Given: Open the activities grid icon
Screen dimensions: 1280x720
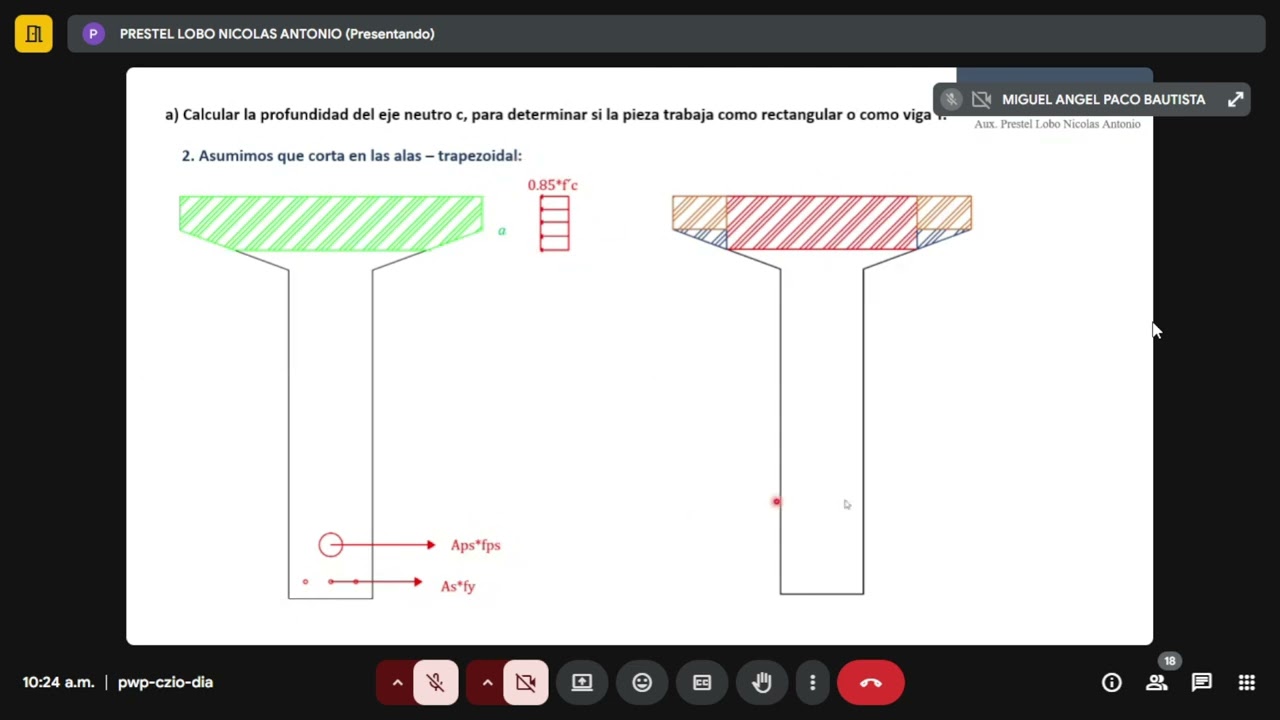Looking at the screenshot, I should [x=1246, y=683].
